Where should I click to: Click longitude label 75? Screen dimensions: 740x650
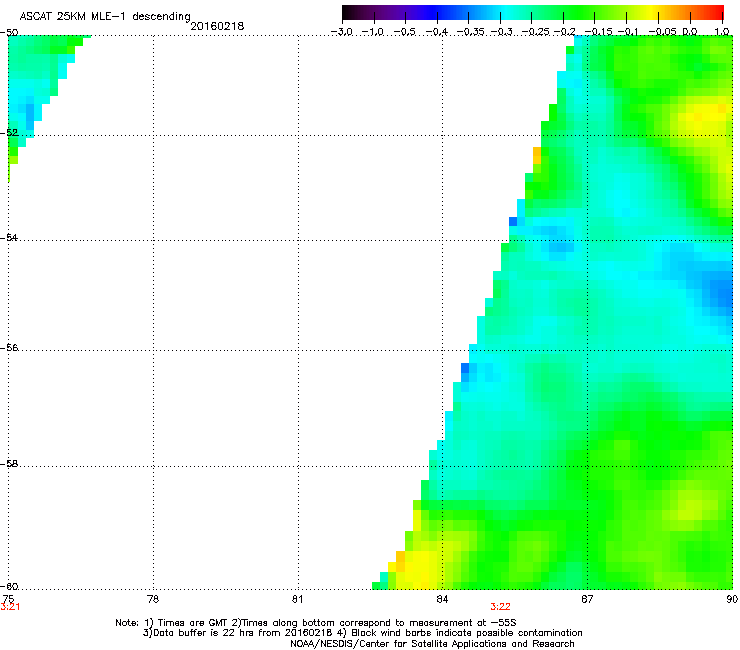(8, 599)
